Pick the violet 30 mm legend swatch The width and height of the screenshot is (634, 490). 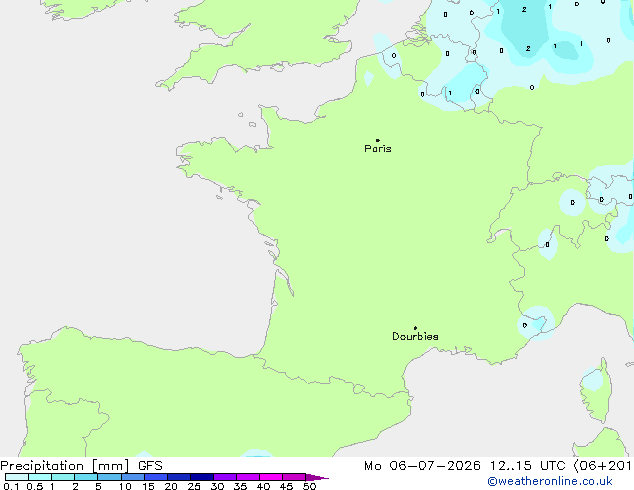pos(225,477)
